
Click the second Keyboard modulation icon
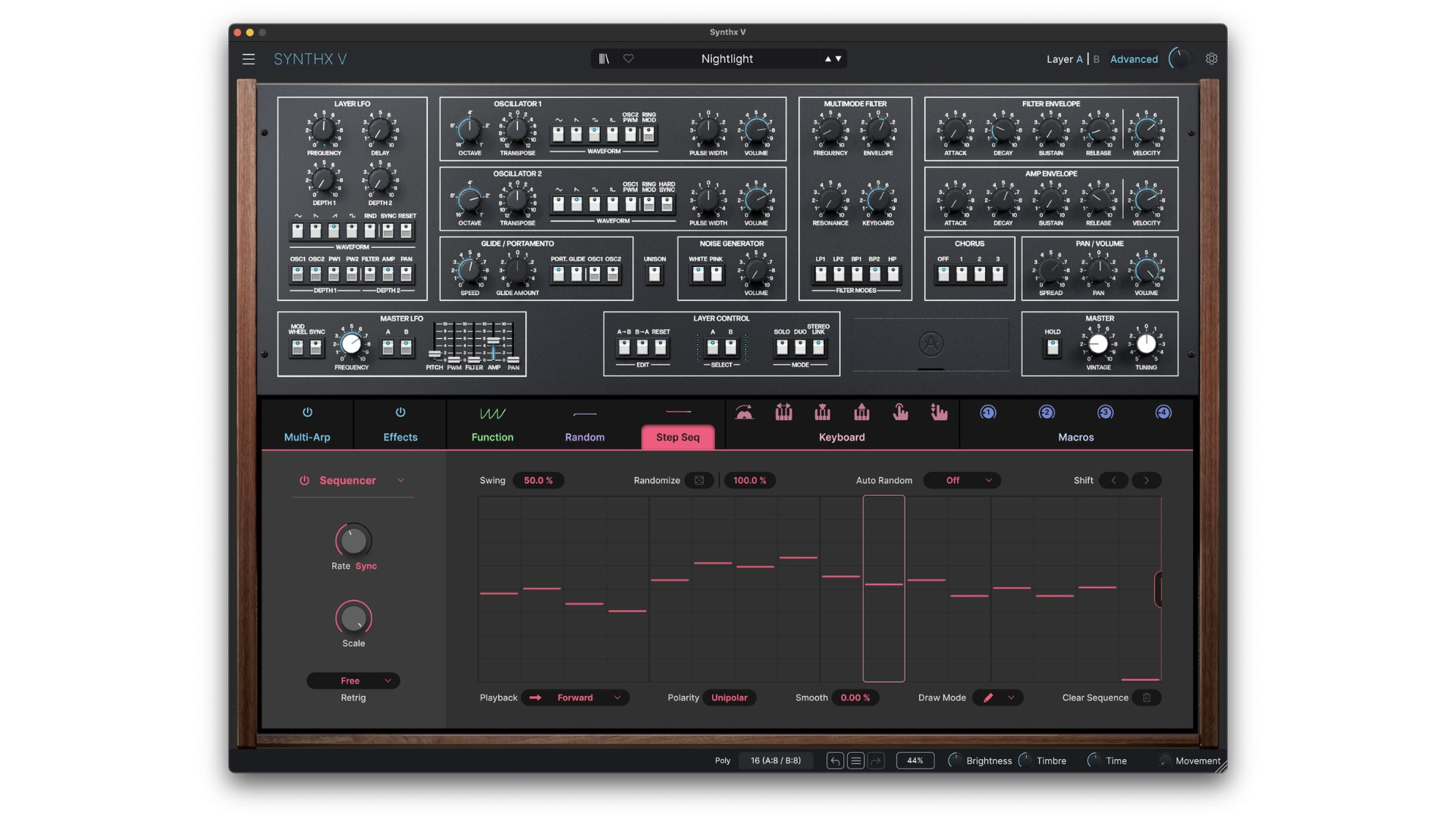pos(783,413)
